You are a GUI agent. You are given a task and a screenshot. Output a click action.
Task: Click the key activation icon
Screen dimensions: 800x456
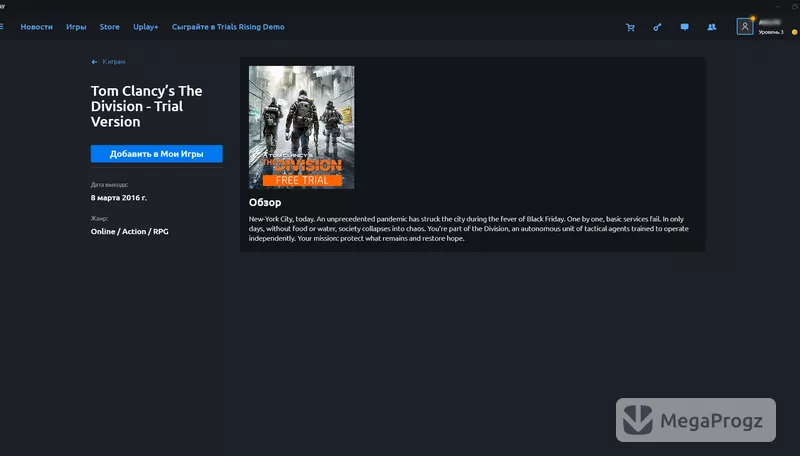(x=657, y=27)
